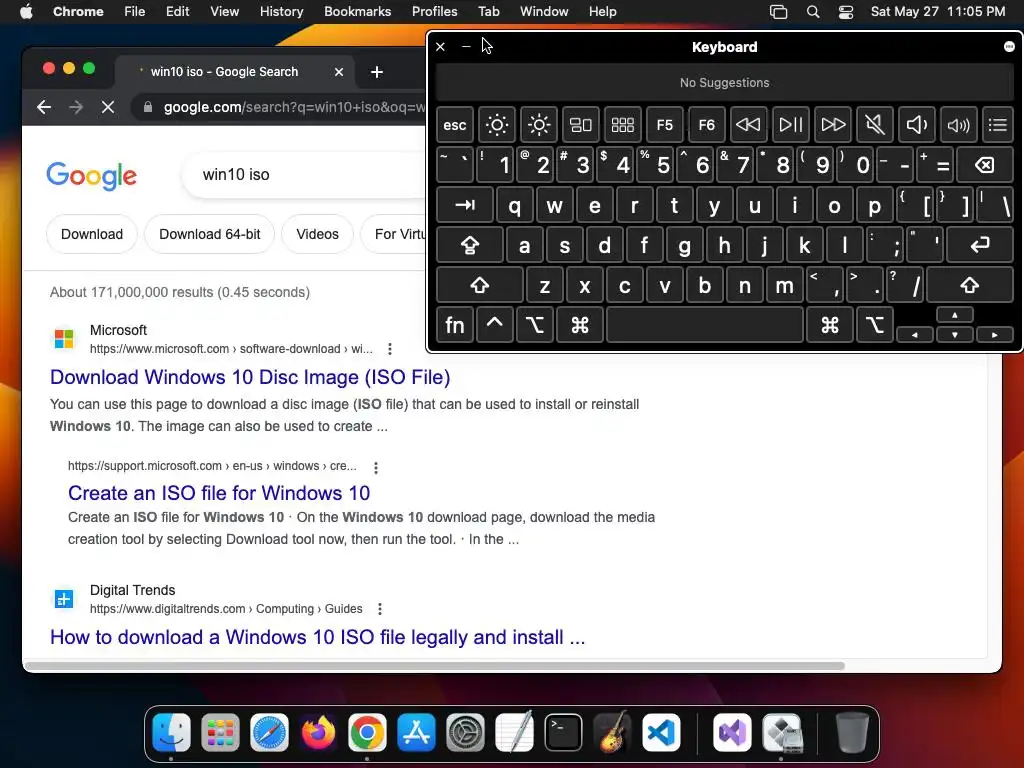The width and height of the screenshot is (1024, 768).
Task: Tap the down arrow key
Action: point(955,334)
